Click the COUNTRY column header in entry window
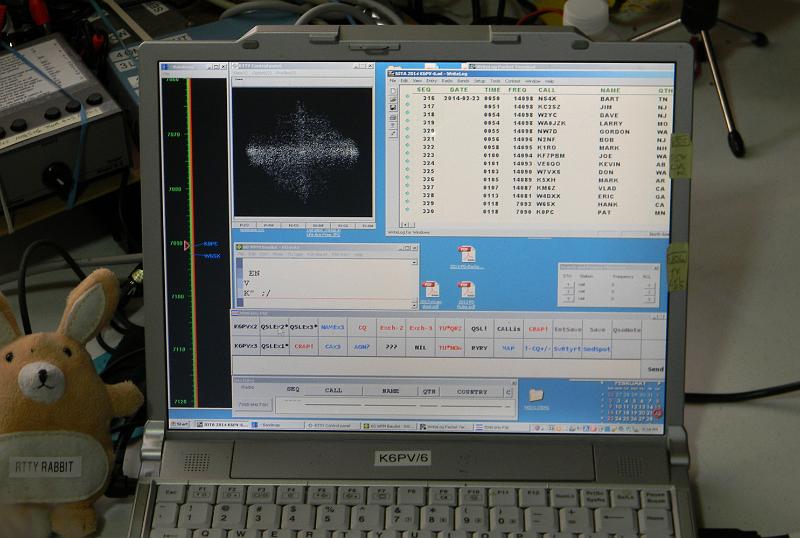 [472, 392]
